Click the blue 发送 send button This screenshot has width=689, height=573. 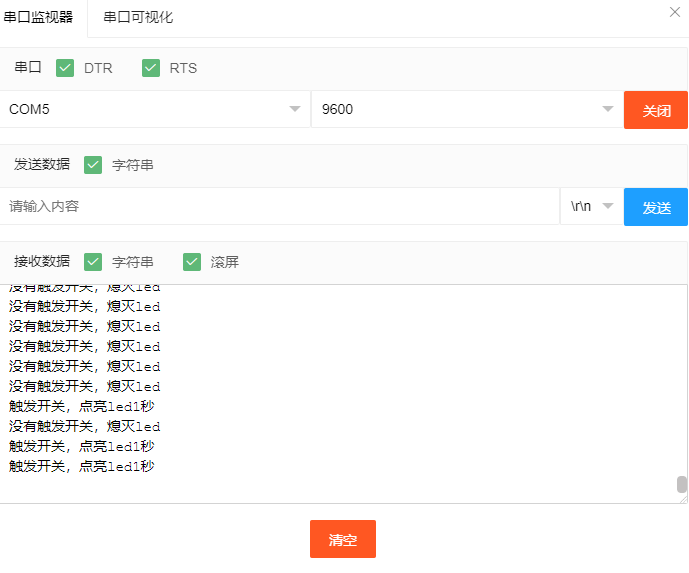656,207
